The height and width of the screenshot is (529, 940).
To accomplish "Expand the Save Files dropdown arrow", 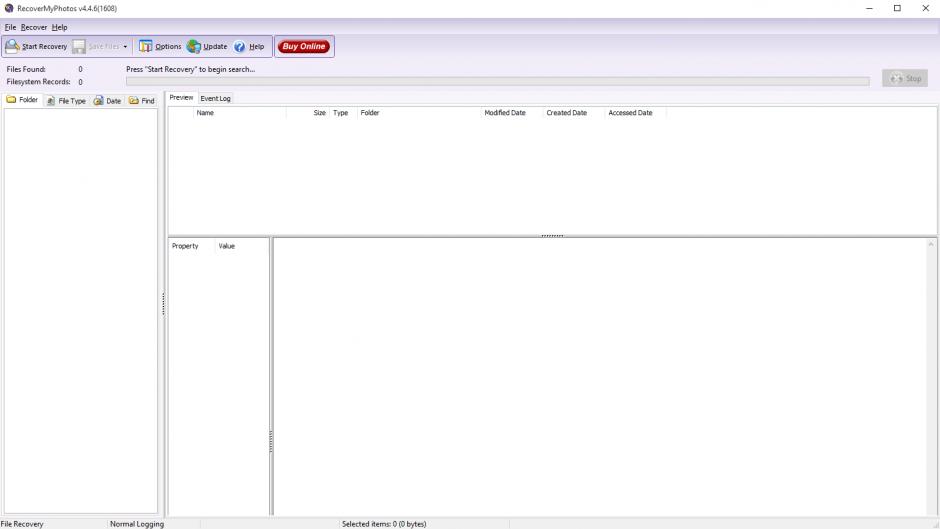I will [x=125, y=46].
